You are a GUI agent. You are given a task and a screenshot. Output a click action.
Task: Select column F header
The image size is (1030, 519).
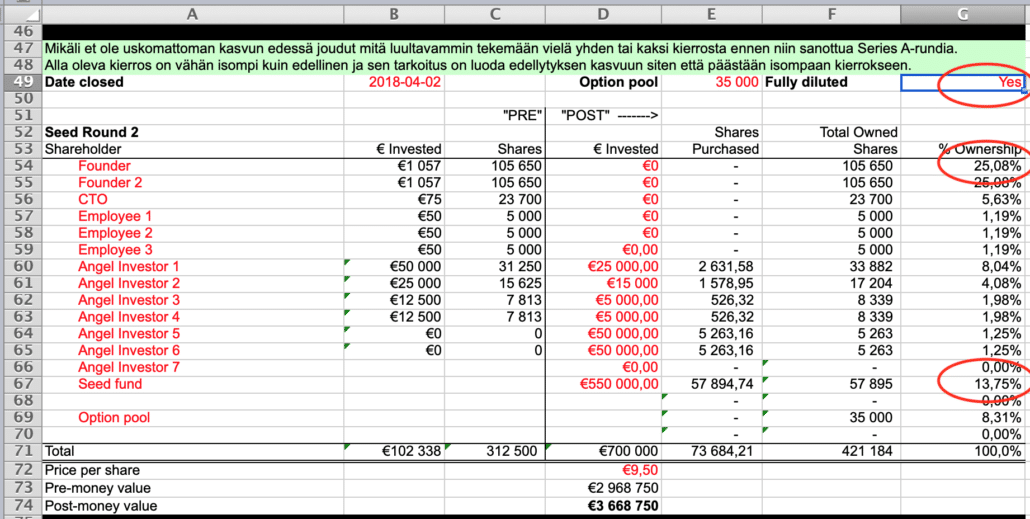click(832, 14)
